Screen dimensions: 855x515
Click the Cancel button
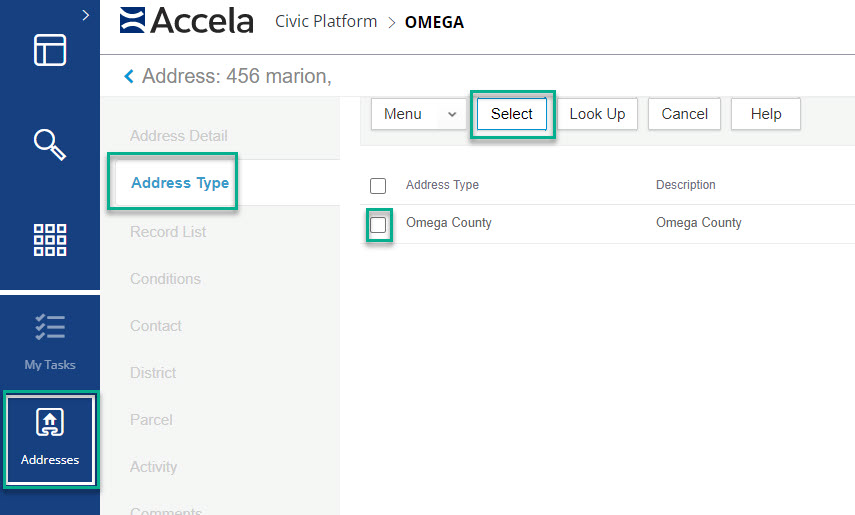click(x=685, y=114)
